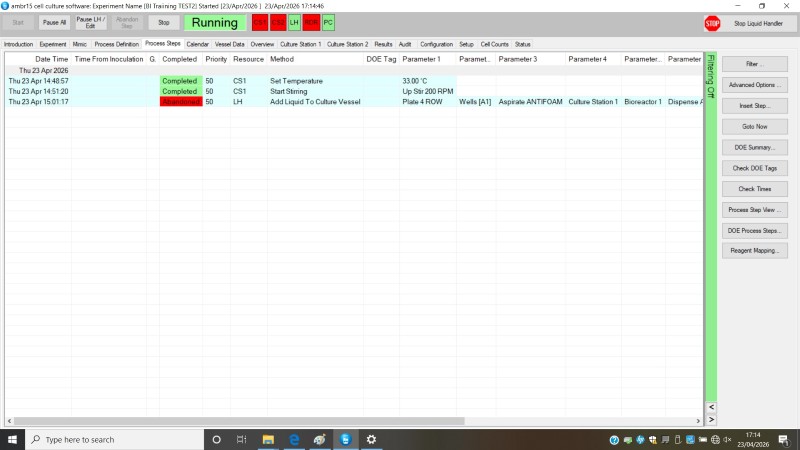800x450 pixels.
Task: Click the Check Times button
Action: (x=755, y=189)
